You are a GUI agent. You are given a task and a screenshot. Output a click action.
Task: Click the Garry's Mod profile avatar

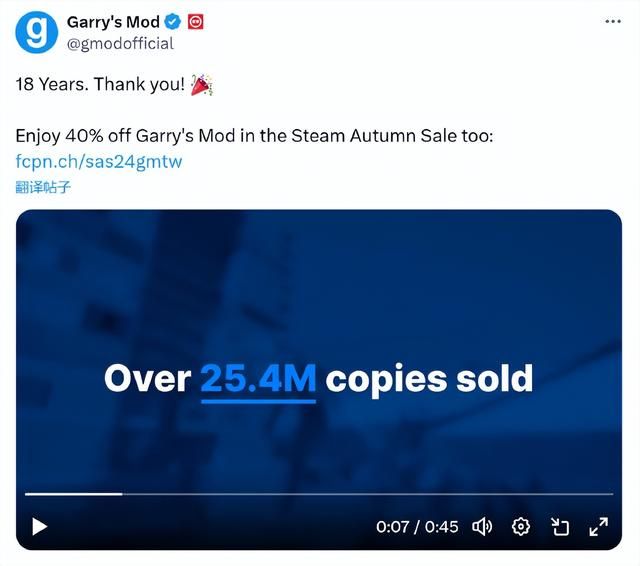[x=37, y=33]
